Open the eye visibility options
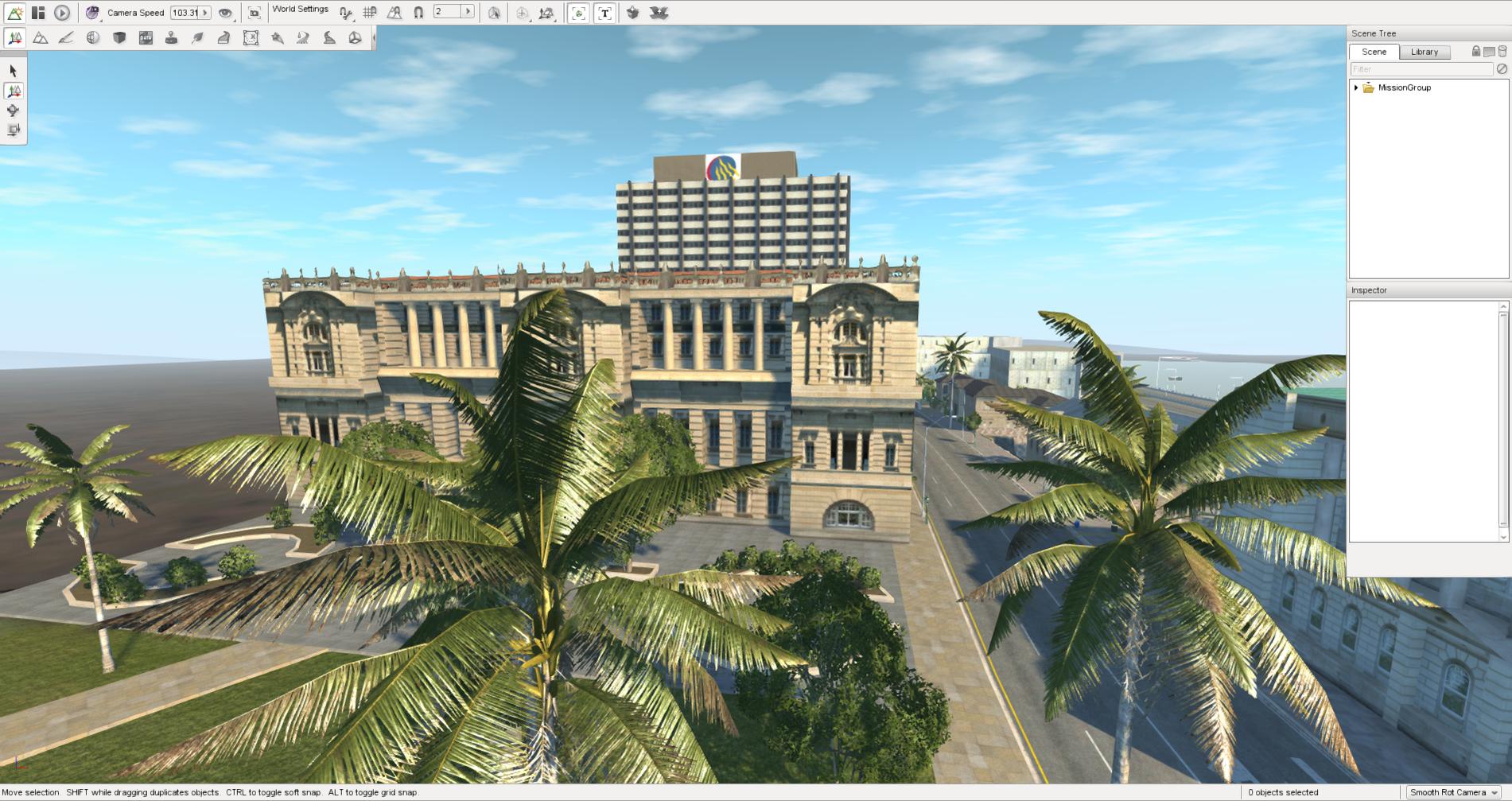 click(226, 13)
